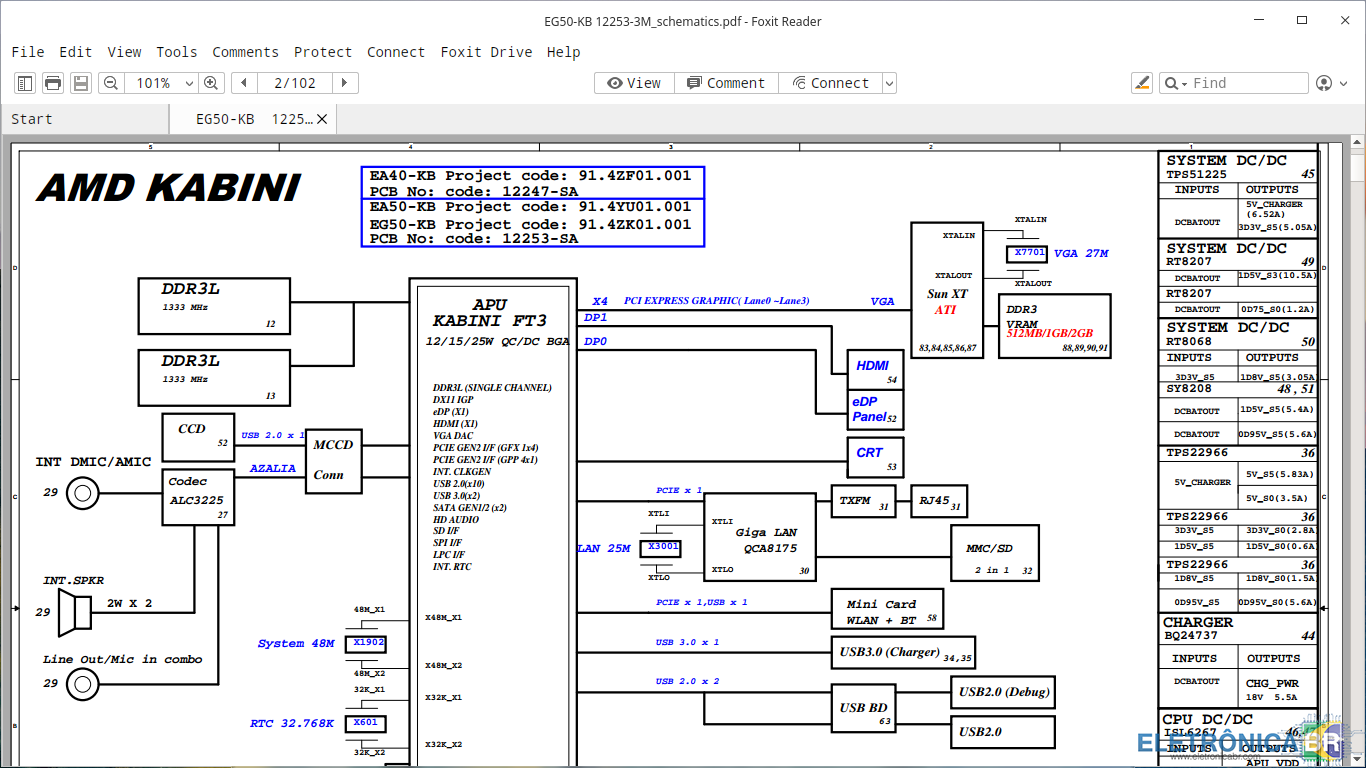Go to the next page arrow
This screenshot has height=768, width=1366.
click(x=344, y=83)
